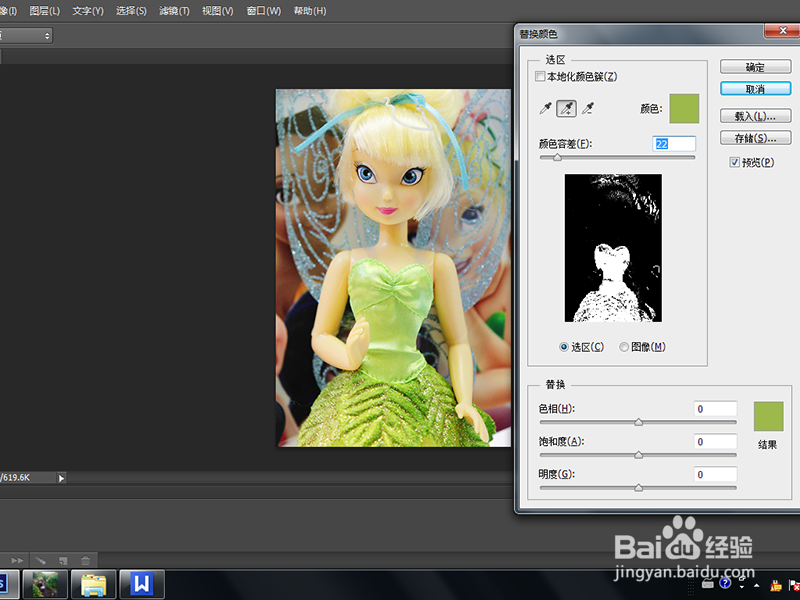Viewport: 800px width, 600px height.
Task: Enable 本地化颜色簇 checkbox
Action: [540, 77]
